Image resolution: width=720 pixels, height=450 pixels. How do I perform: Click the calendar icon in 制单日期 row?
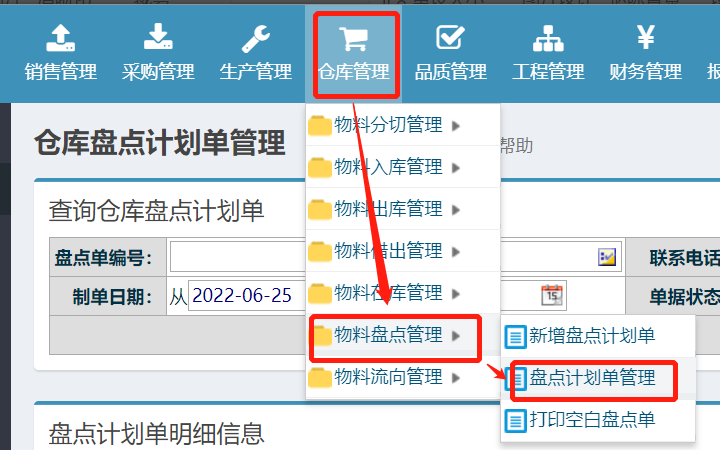552,295
